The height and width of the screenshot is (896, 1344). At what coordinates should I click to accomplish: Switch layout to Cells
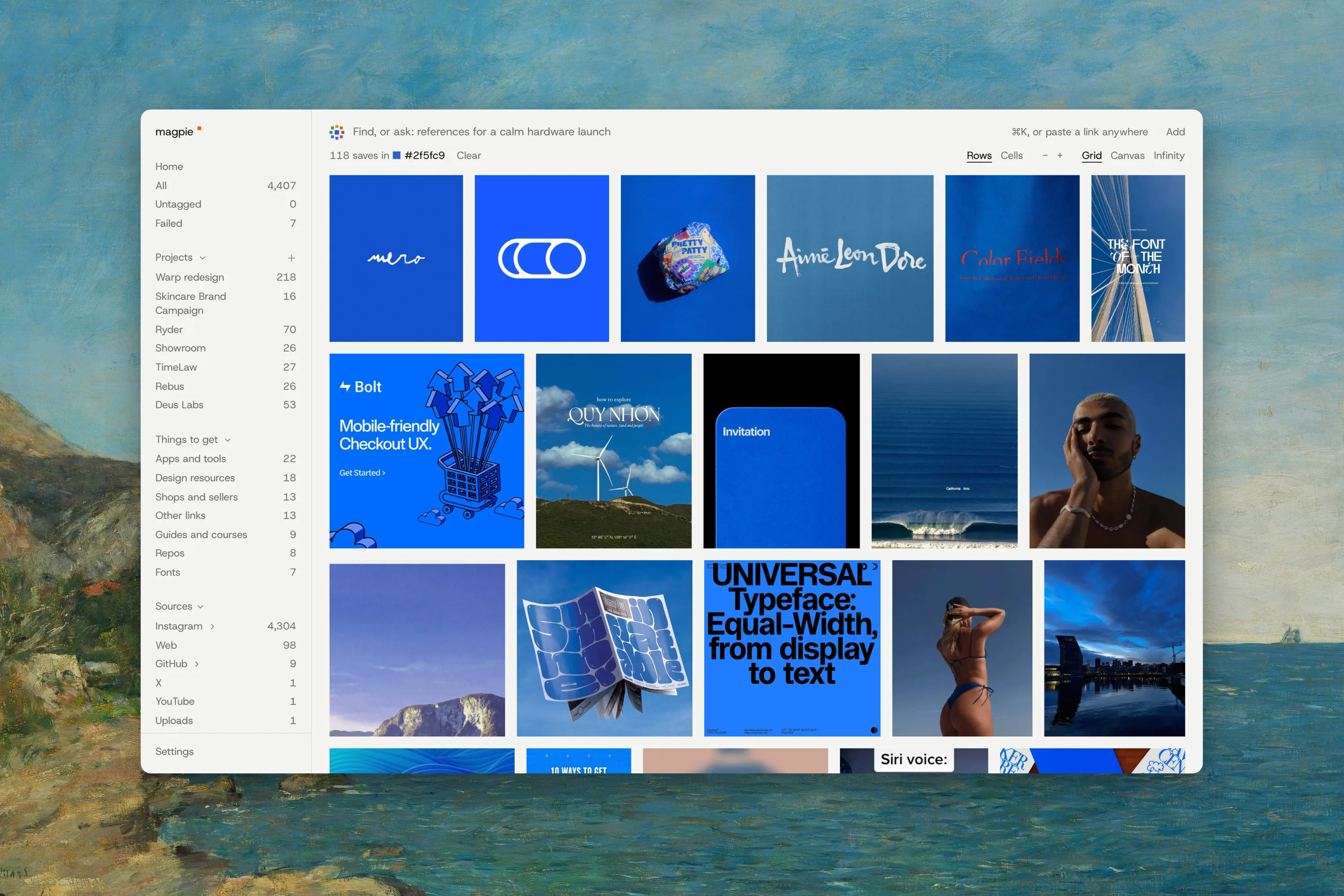pos(1012,155)
